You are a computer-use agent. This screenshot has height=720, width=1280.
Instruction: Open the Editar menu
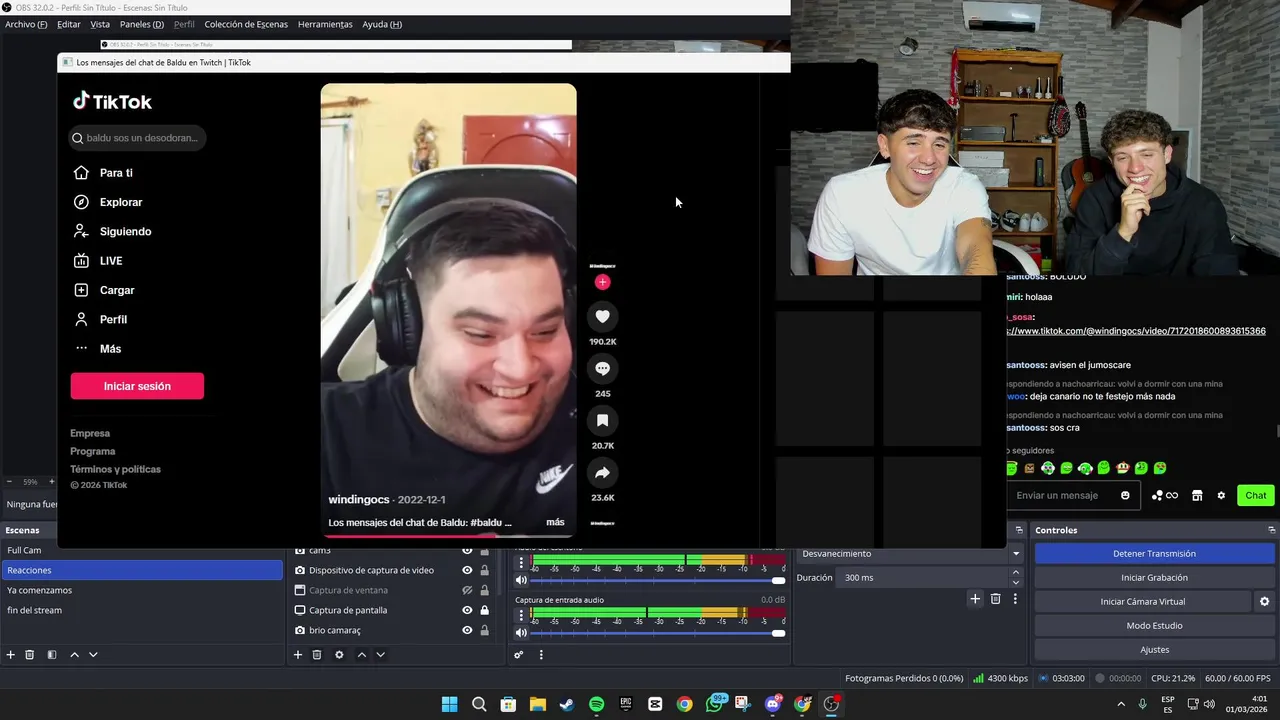click(x=69, y=24)
